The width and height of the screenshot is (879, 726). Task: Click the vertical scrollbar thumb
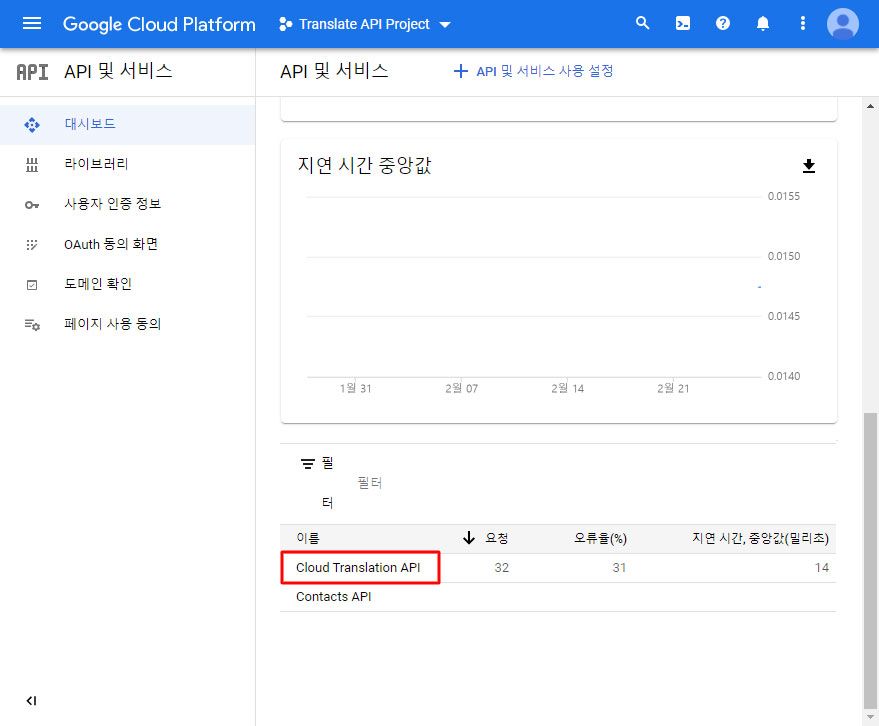coord(871,561)
